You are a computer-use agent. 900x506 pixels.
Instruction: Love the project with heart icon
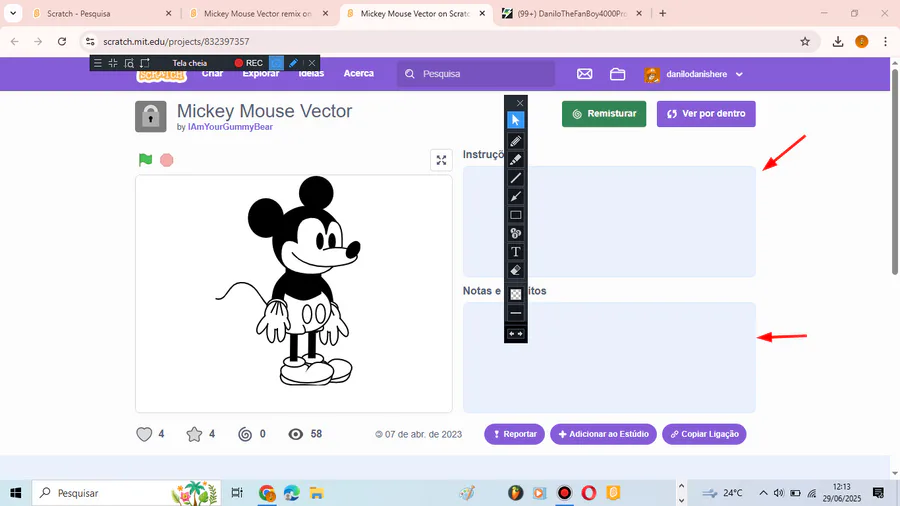pyautogui.click(x=144, y=434)
